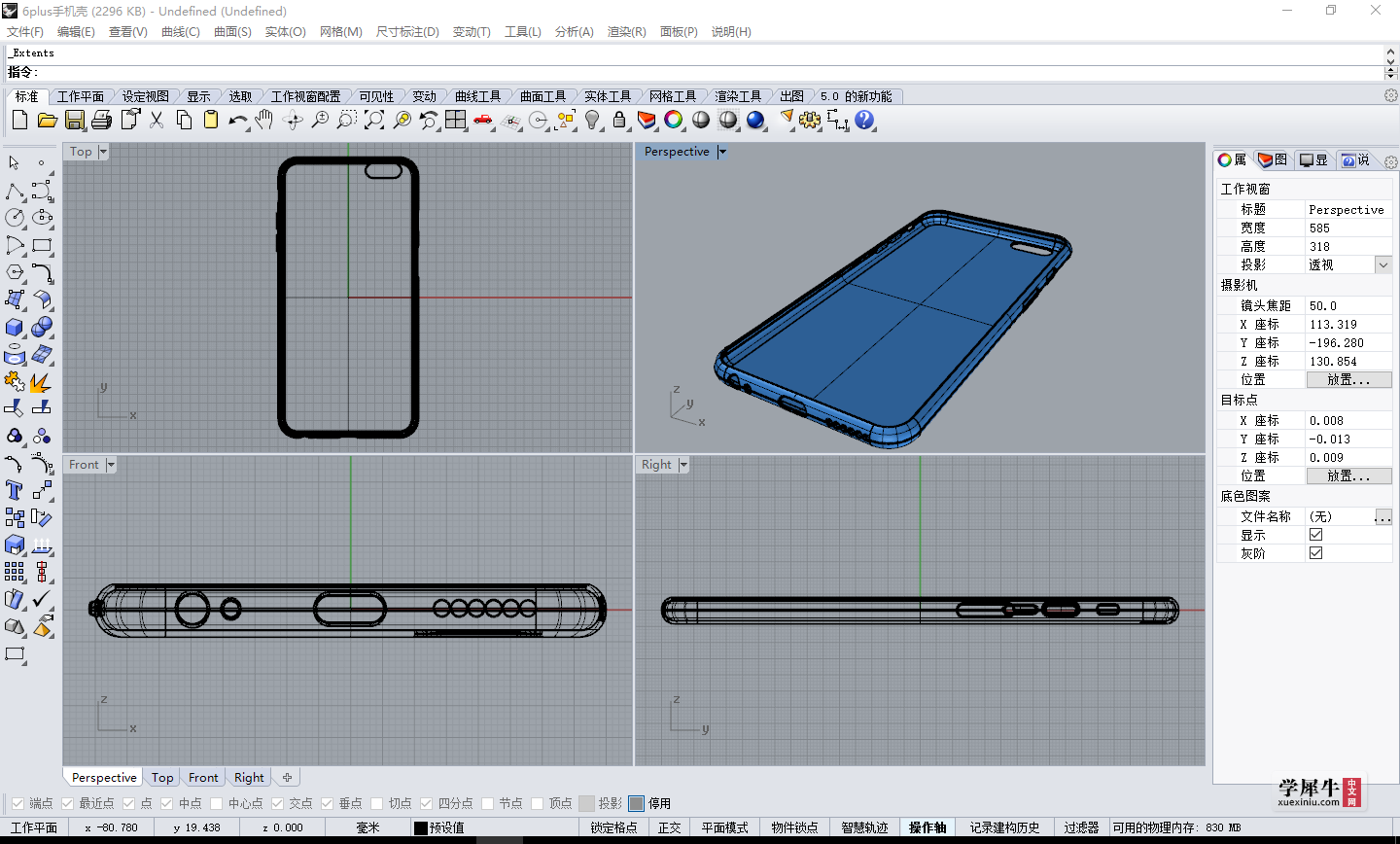Toggle the 切点 osnap checkbox
This screenshot has width=1400, height=844.
(377, 803)
